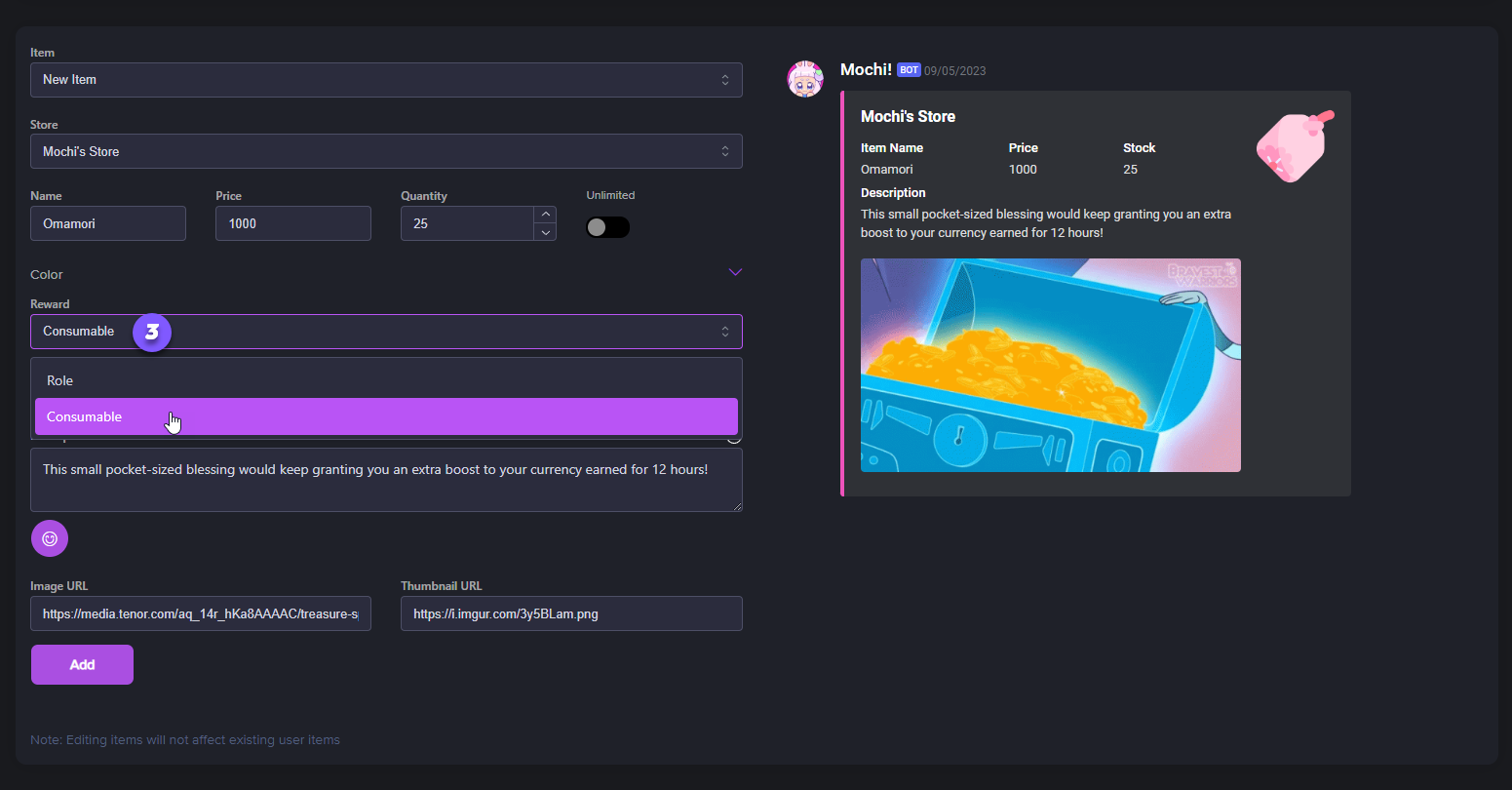Increase quantity with up arrow

click(x=545, y=215)
